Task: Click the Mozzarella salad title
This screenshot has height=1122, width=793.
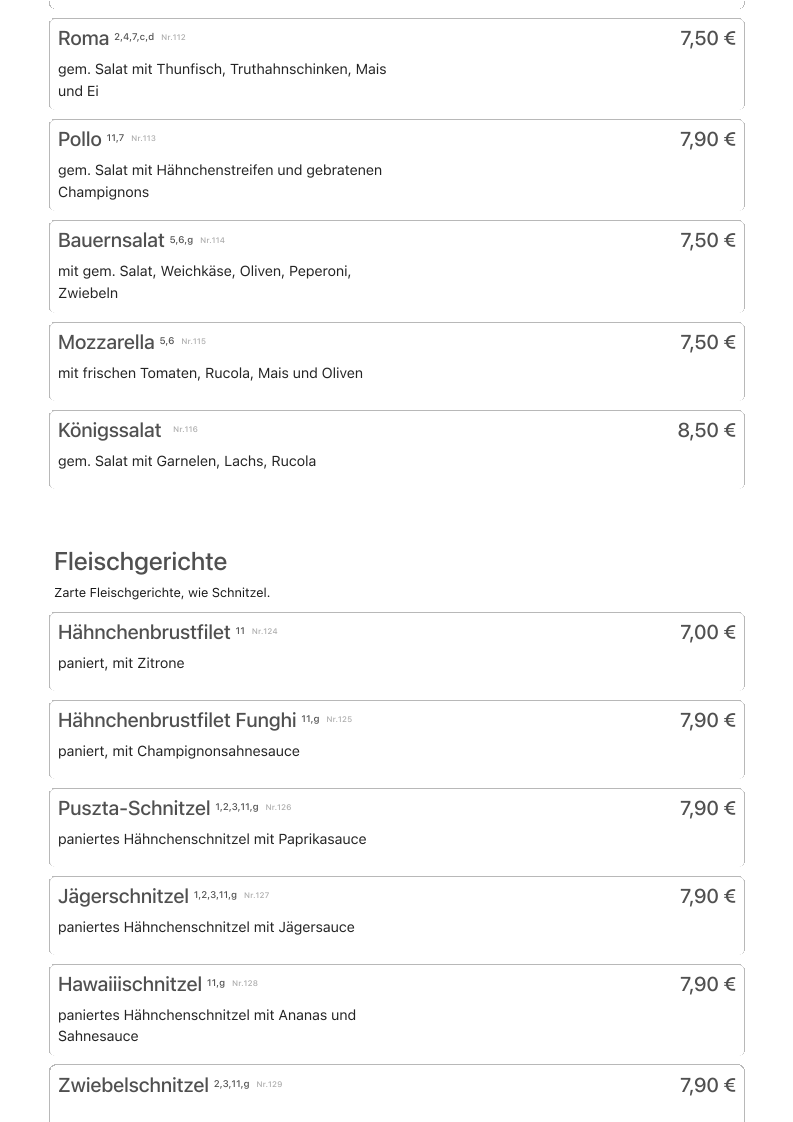Action: pos(106,343)
